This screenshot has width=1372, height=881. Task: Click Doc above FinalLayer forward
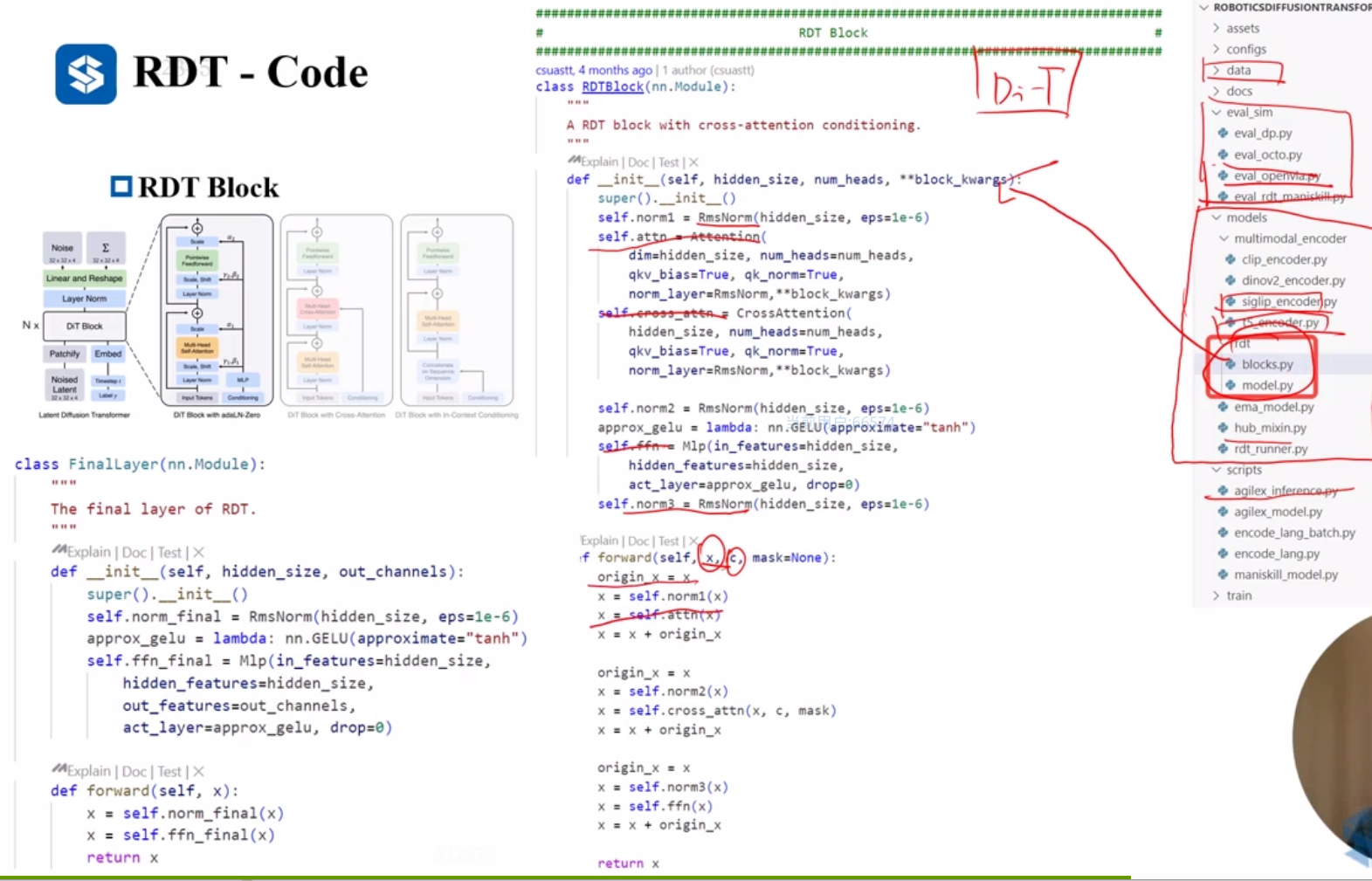(x=134, y=771)
